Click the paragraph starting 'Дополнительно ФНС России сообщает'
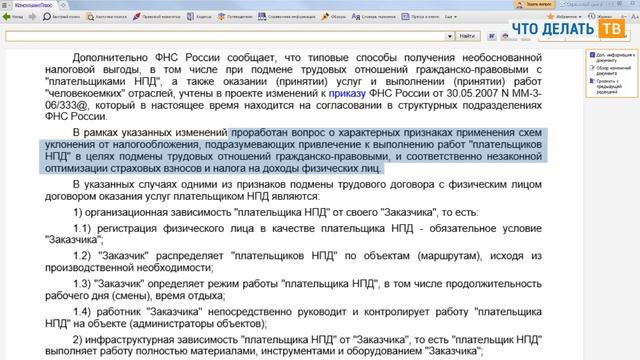The height and width of the screenshot is (360, 640). point(293,87)
